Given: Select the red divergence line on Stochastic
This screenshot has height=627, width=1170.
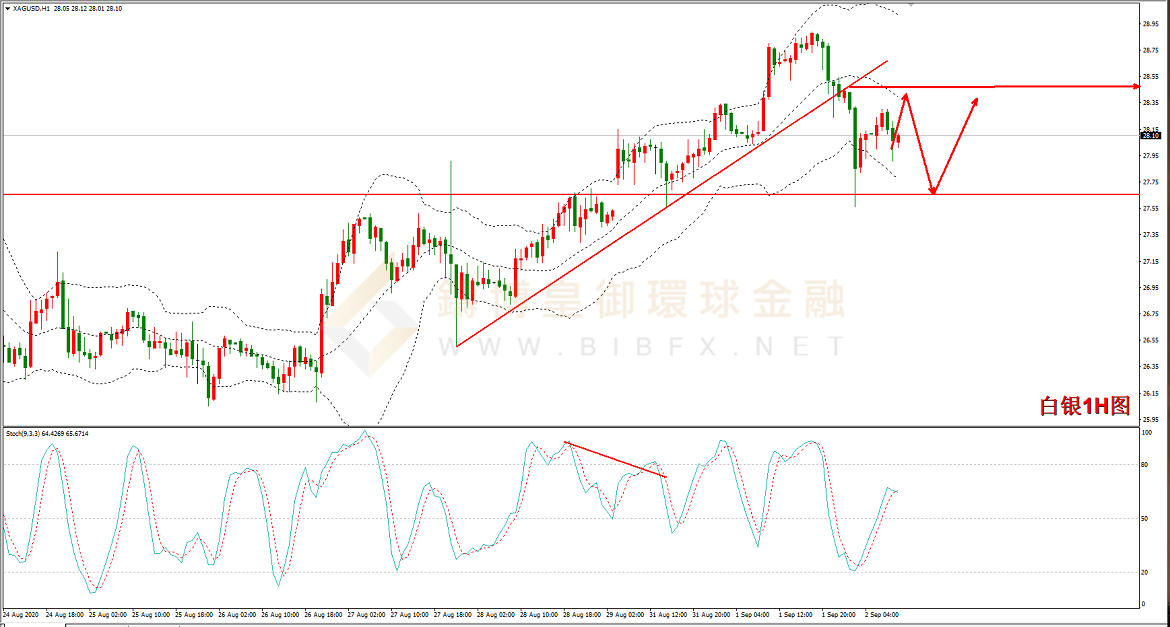Looking at the screenshot, I should [x=615, y=459].
